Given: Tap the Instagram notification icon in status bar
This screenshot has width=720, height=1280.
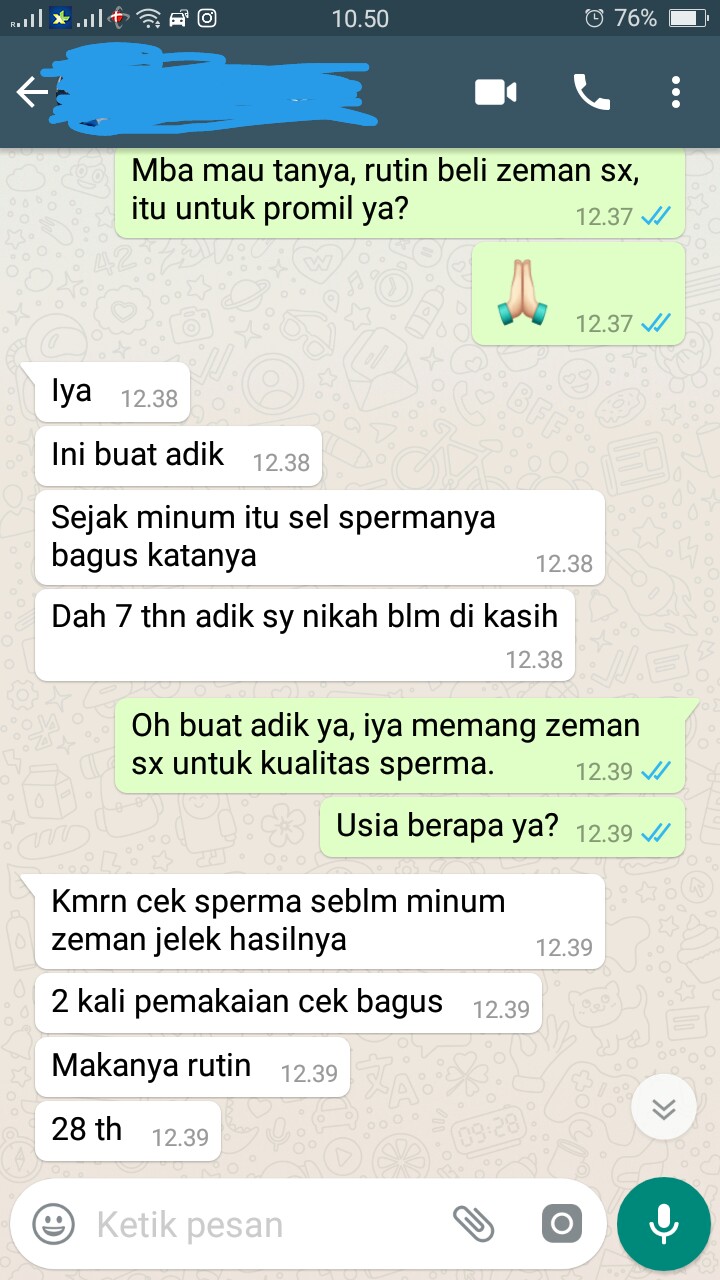Looking at the screenshot, I should (x=207, y=18).
